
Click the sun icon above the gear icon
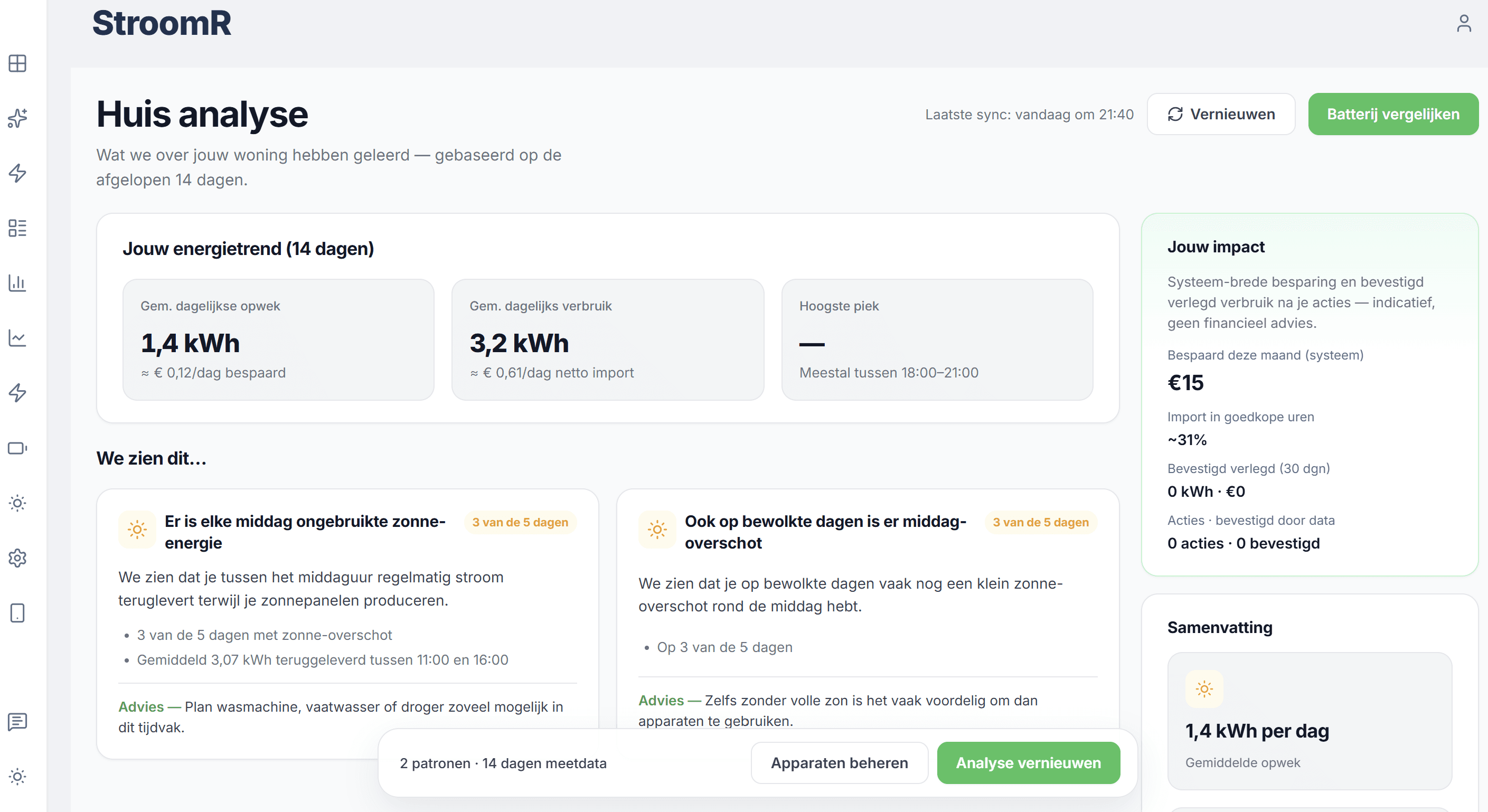pyautogui.click(x=17, y=503)
